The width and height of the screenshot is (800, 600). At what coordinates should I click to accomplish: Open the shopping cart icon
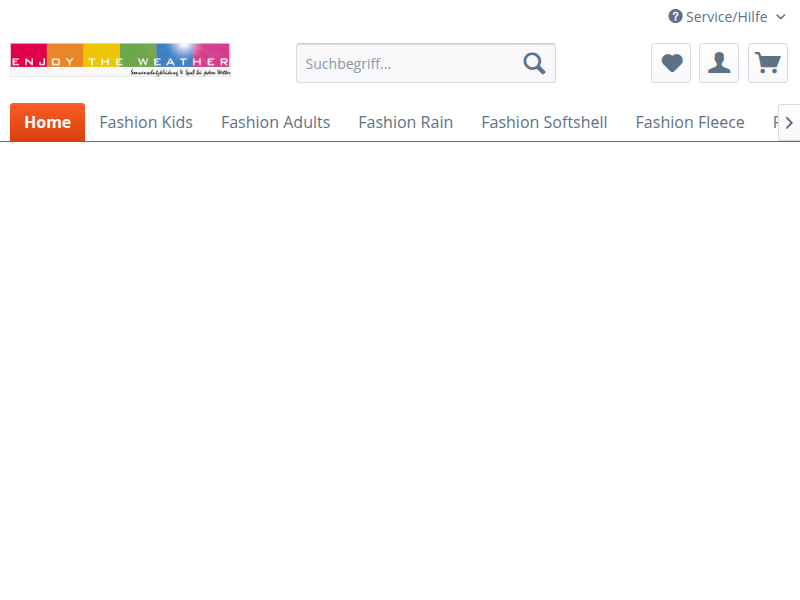767,63
